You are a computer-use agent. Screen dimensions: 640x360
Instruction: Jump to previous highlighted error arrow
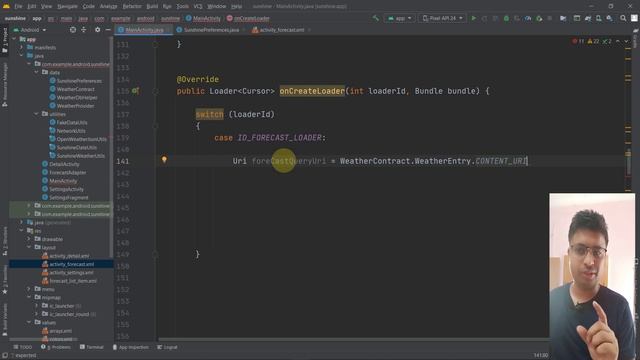click(618, 42)
